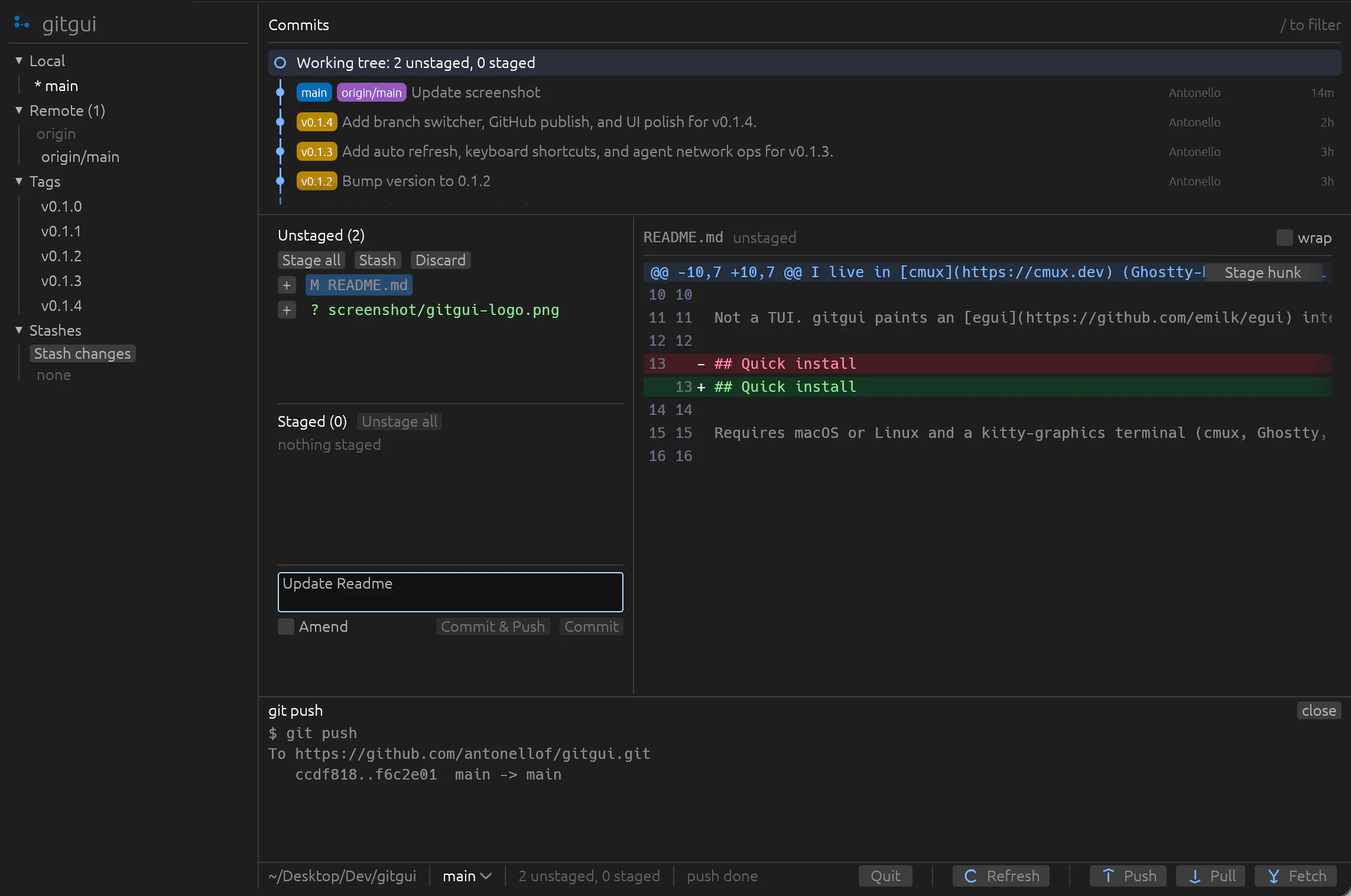Click the graph dot of the v0.1.2 commit
1351x896 pixels.
[x=281, y=181]
